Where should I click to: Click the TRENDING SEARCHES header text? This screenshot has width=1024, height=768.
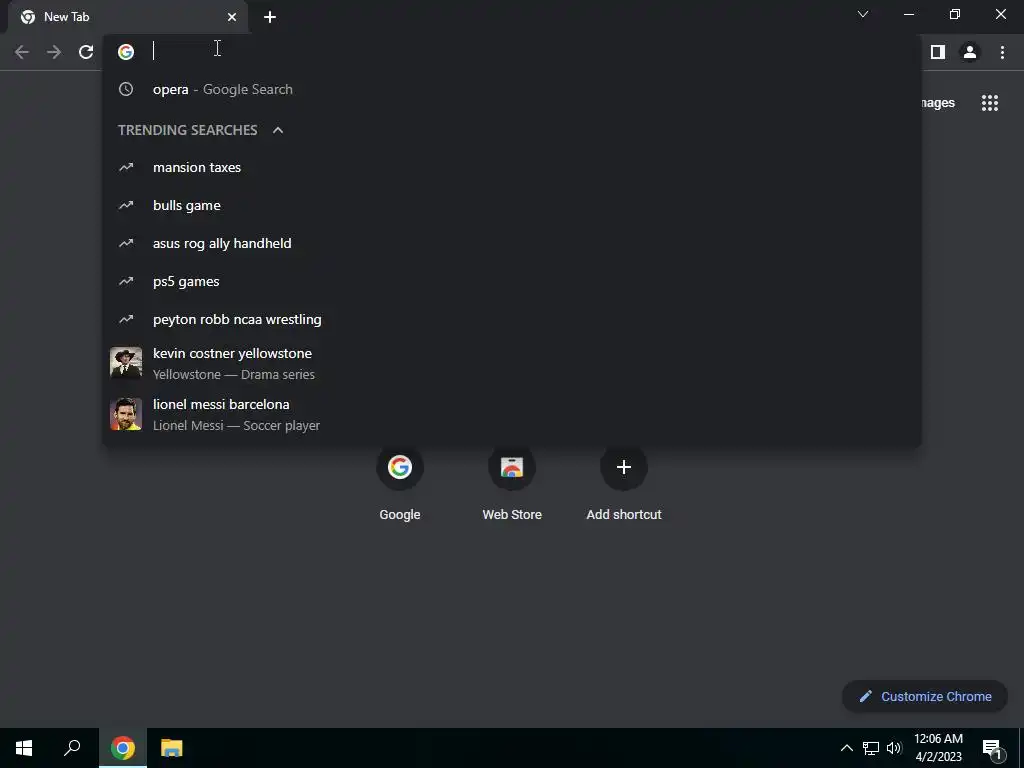(188, 130)
